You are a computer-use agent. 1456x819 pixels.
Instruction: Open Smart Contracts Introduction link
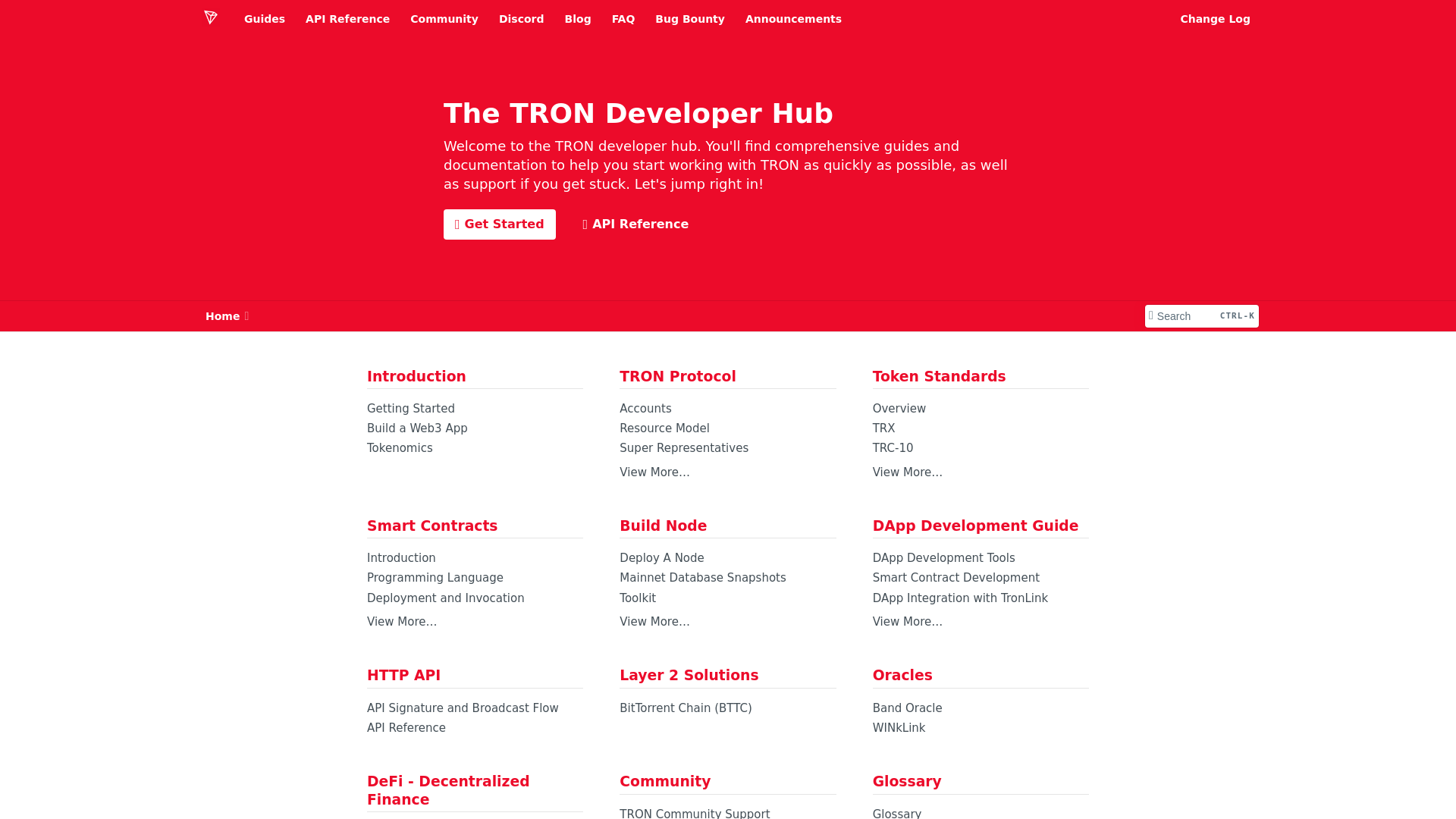click(x=401, y=558)
